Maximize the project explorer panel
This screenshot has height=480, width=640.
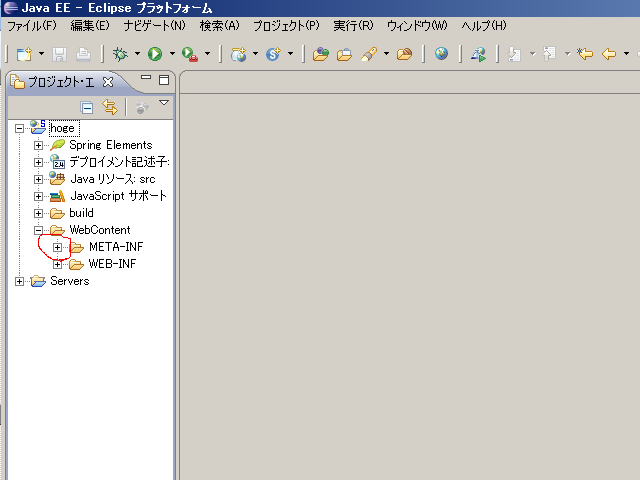pyautogui.click(x=164, y=80)
